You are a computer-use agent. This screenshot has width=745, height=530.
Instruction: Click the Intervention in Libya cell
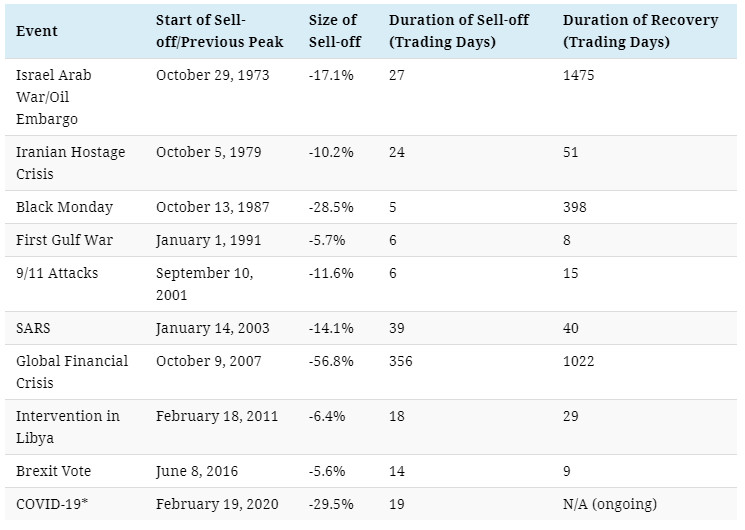62,426
